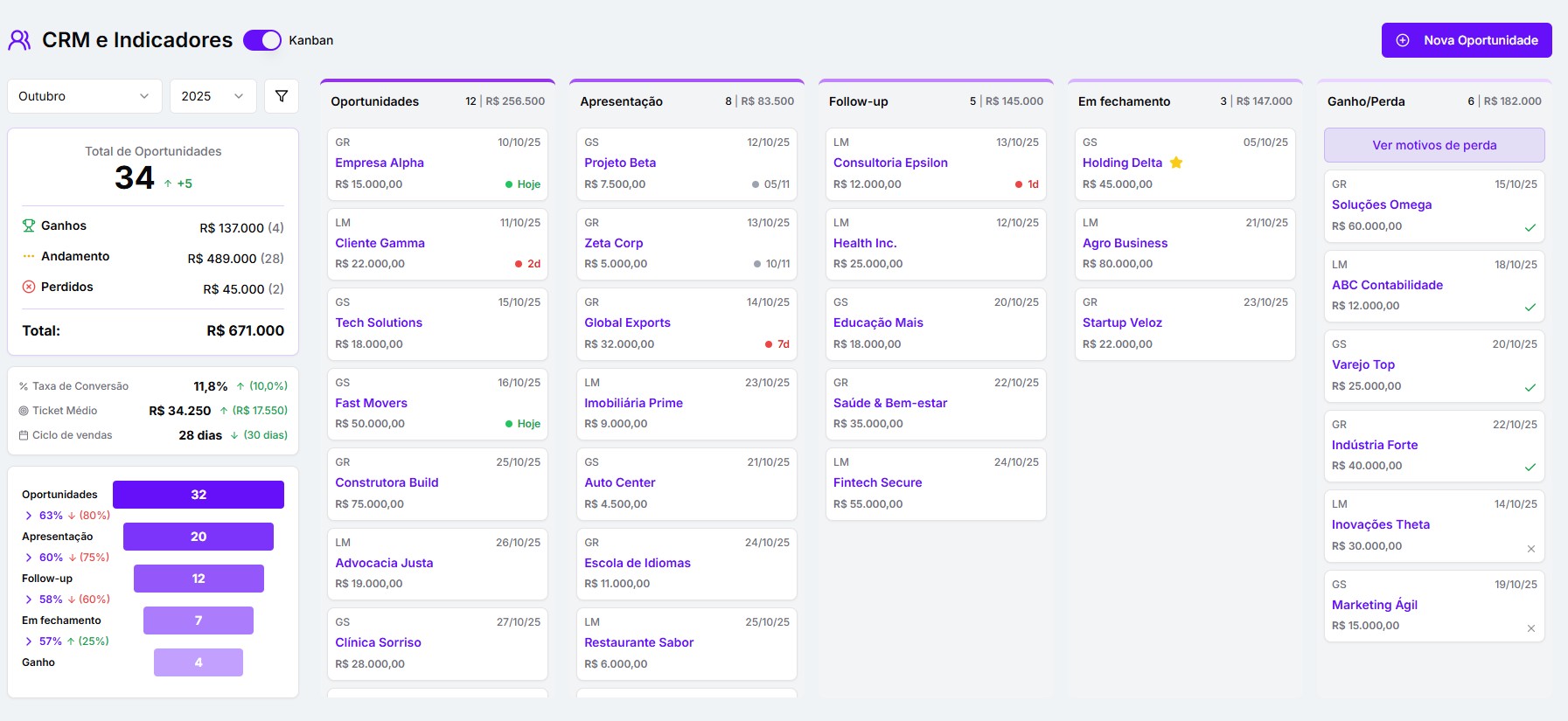
Task: Select the Follow-up column header
Action: click(858, 101)
